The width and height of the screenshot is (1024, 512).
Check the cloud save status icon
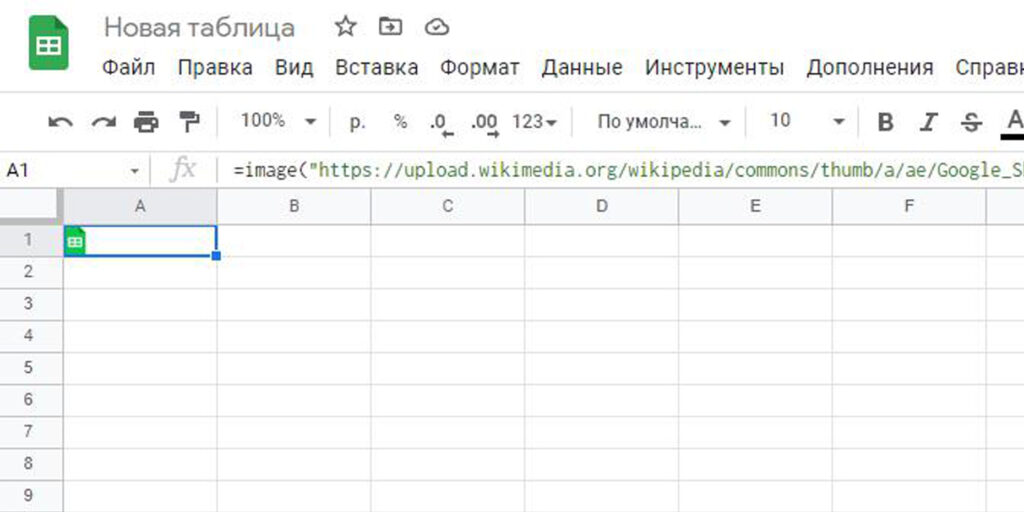(437, 27)
